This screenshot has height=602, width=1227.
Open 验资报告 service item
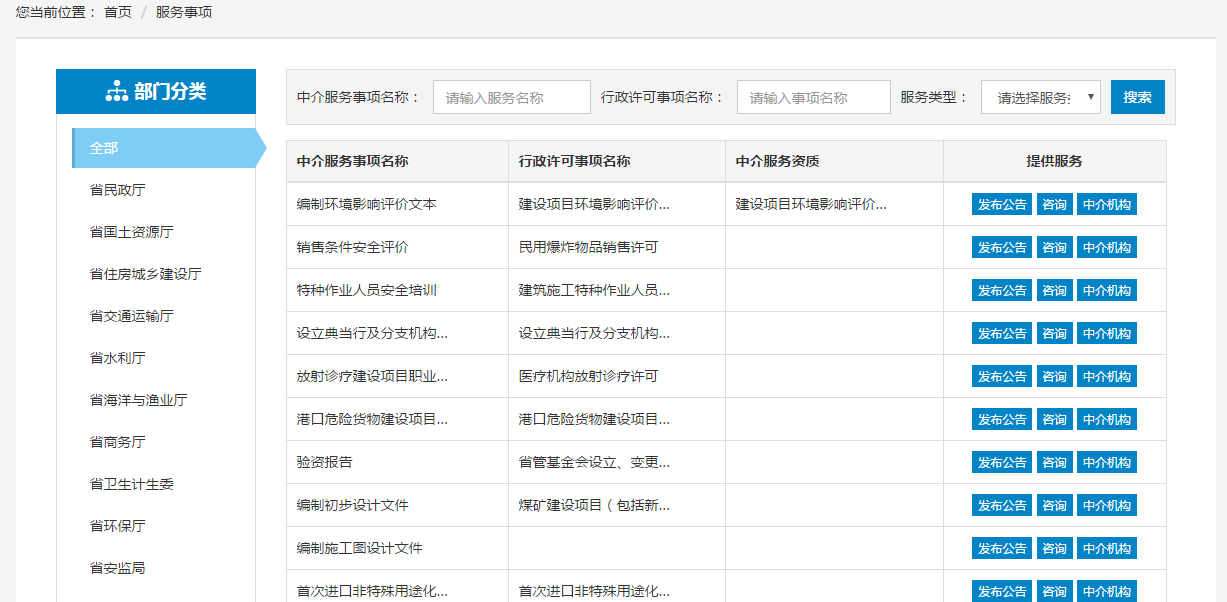324,463
